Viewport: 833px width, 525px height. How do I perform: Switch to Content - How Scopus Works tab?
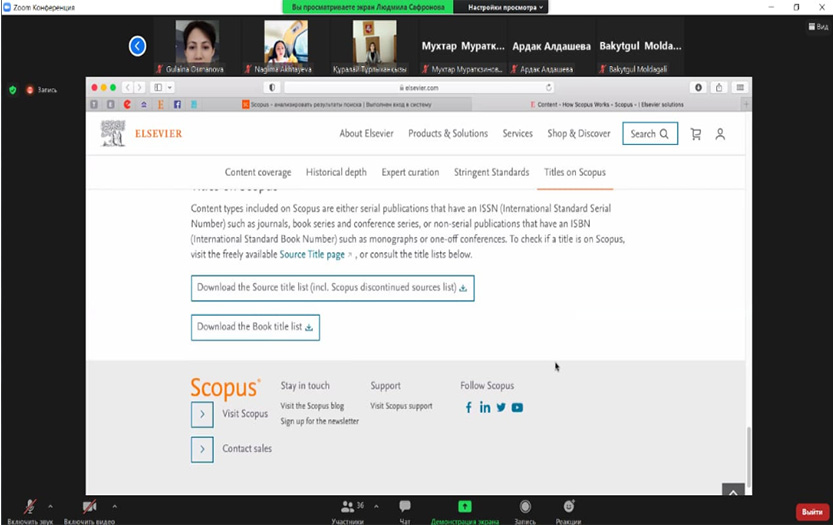point(607,105)
